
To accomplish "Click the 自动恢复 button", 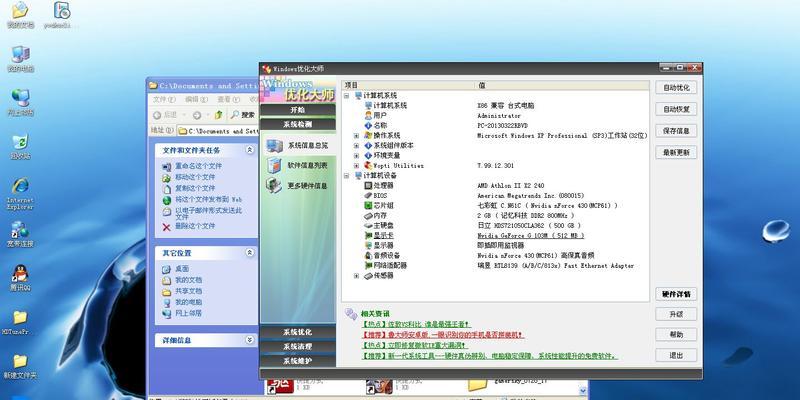I will [x=676, y=109].
